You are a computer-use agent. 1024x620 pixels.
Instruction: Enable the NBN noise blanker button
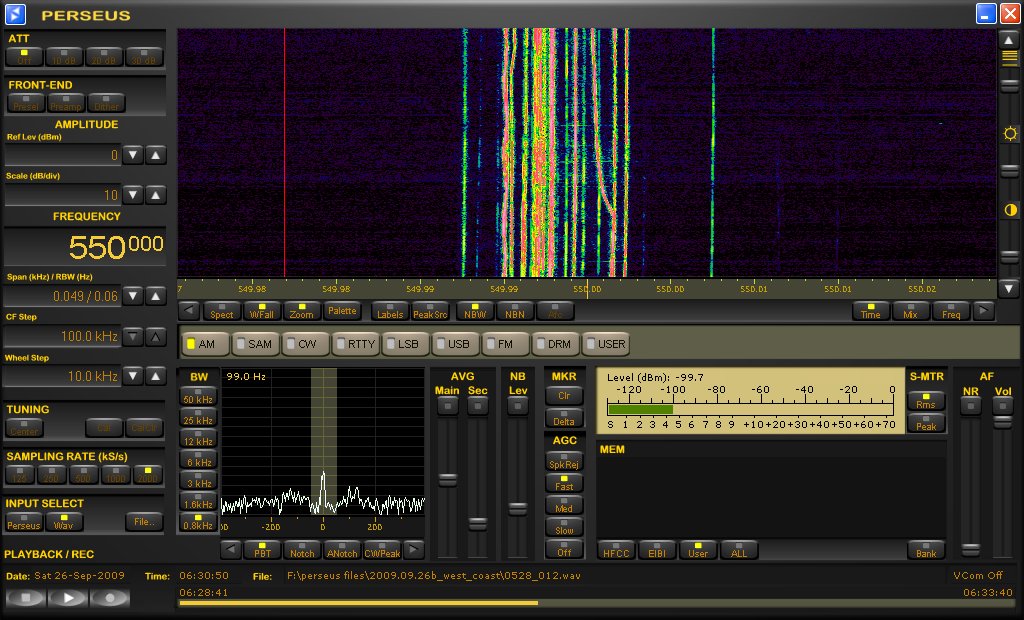coord(515,311)
